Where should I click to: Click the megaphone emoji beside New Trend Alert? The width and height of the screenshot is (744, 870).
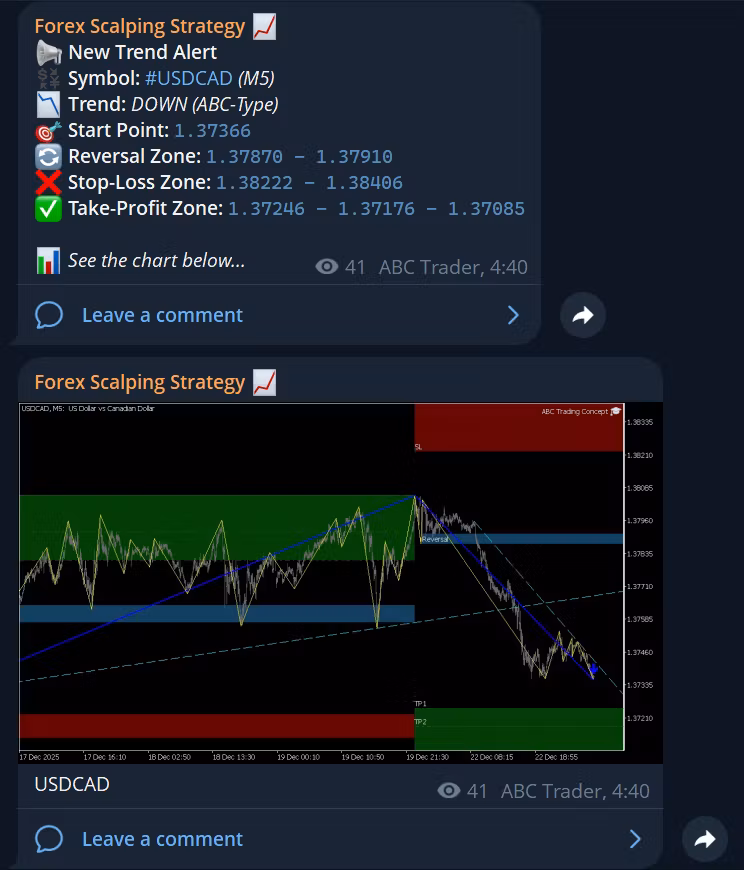[x=48, y=53]
